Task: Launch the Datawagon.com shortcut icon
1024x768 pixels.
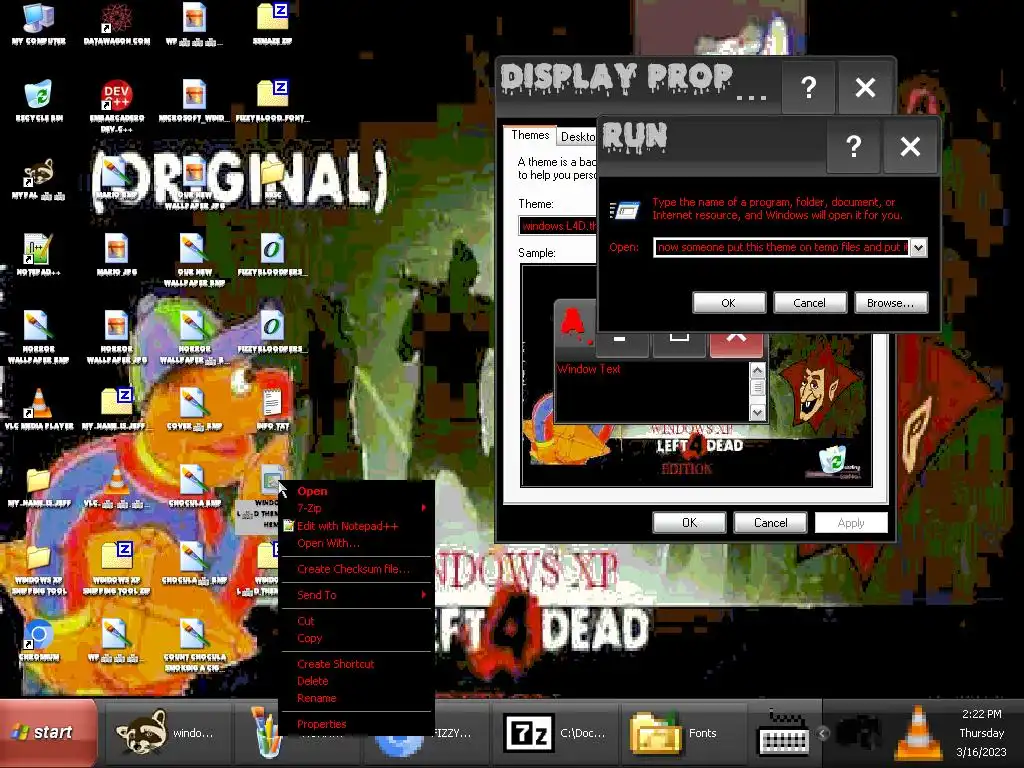Action: pyautogui.click(x=117, y=25)
